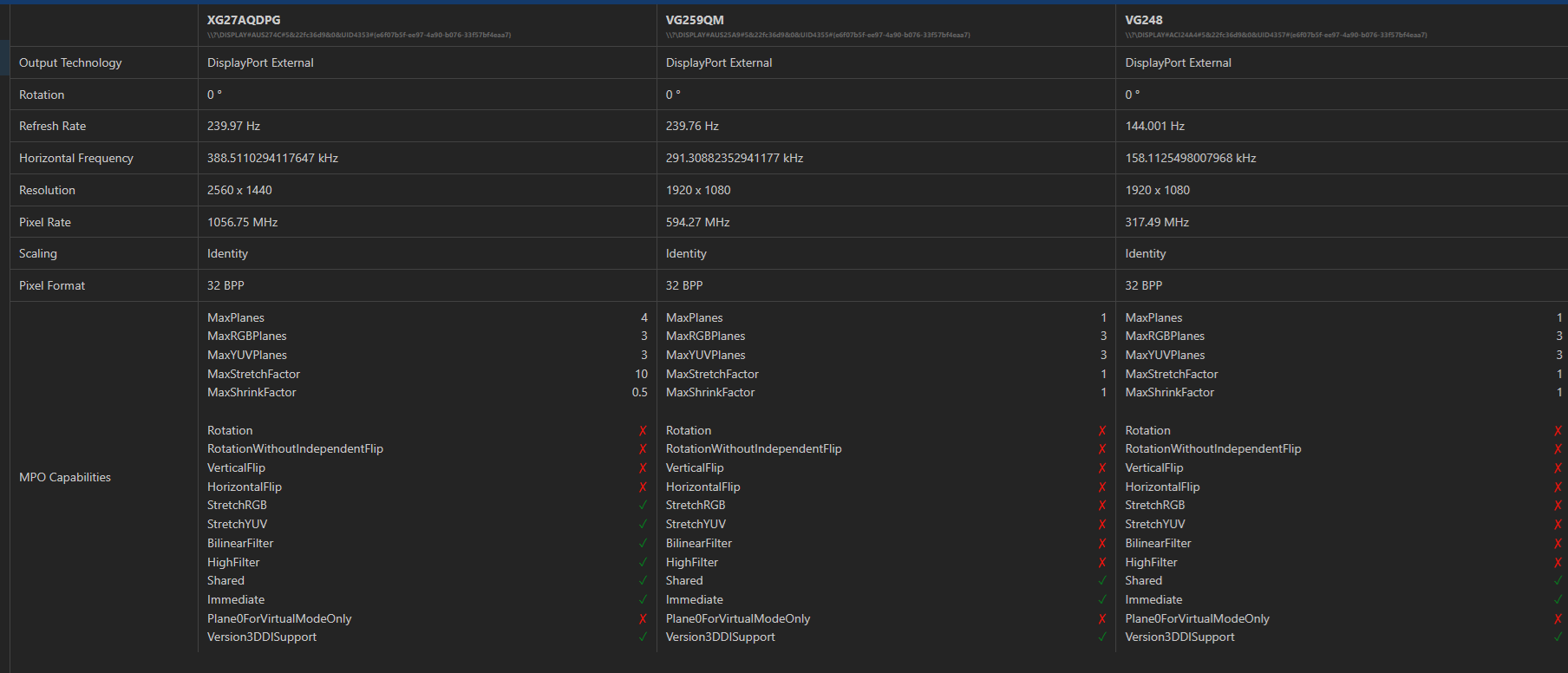This screenshot has width=1568, height=673.
Task: Click the red X for XG27AQDPG Rotation capability
Action: pos(643,430)
